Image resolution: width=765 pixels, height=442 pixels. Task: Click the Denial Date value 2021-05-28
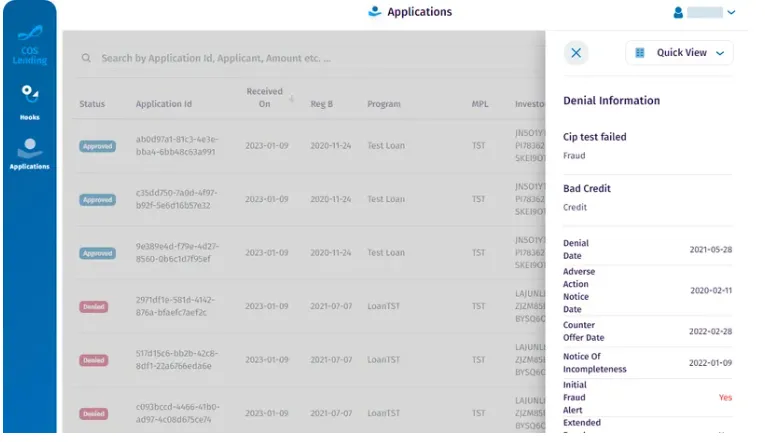point(710,249)
